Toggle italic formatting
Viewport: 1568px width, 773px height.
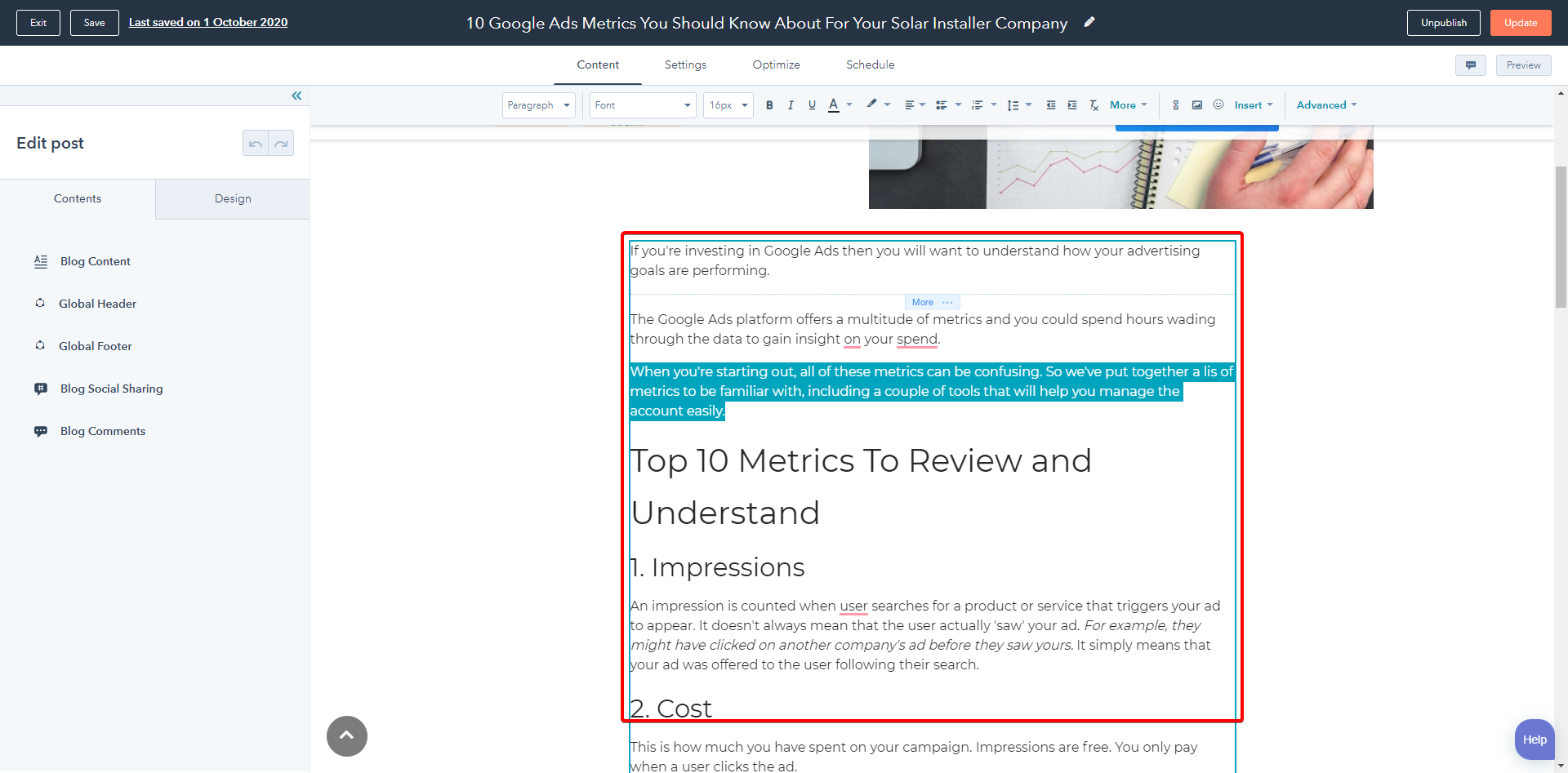(x=791, y=105)
